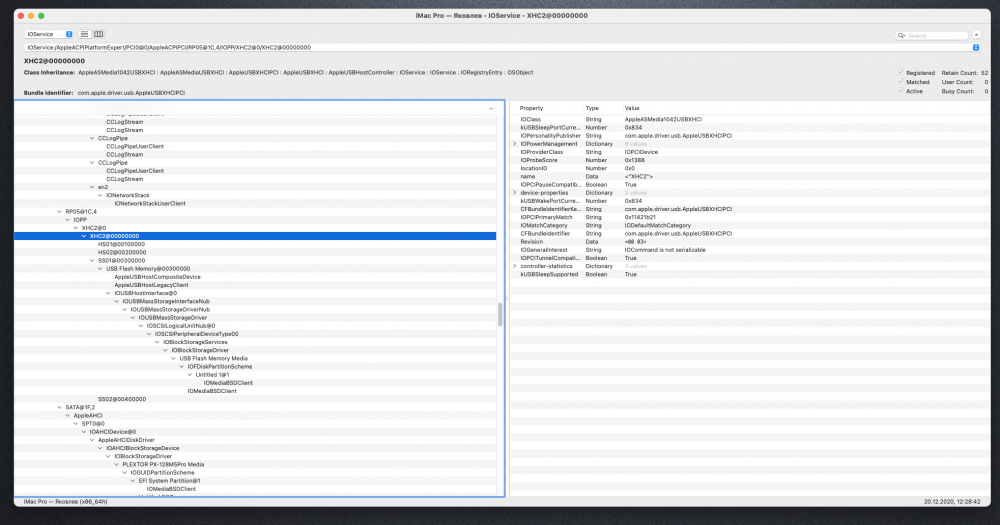Select the IOSCSIPeripheralDeviceType00 row
Image resolution: width=1000 pixels, height=525 pixels.
[255, 334]
